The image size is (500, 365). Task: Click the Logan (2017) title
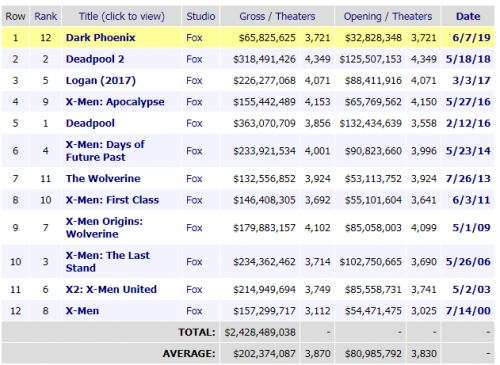101,81
